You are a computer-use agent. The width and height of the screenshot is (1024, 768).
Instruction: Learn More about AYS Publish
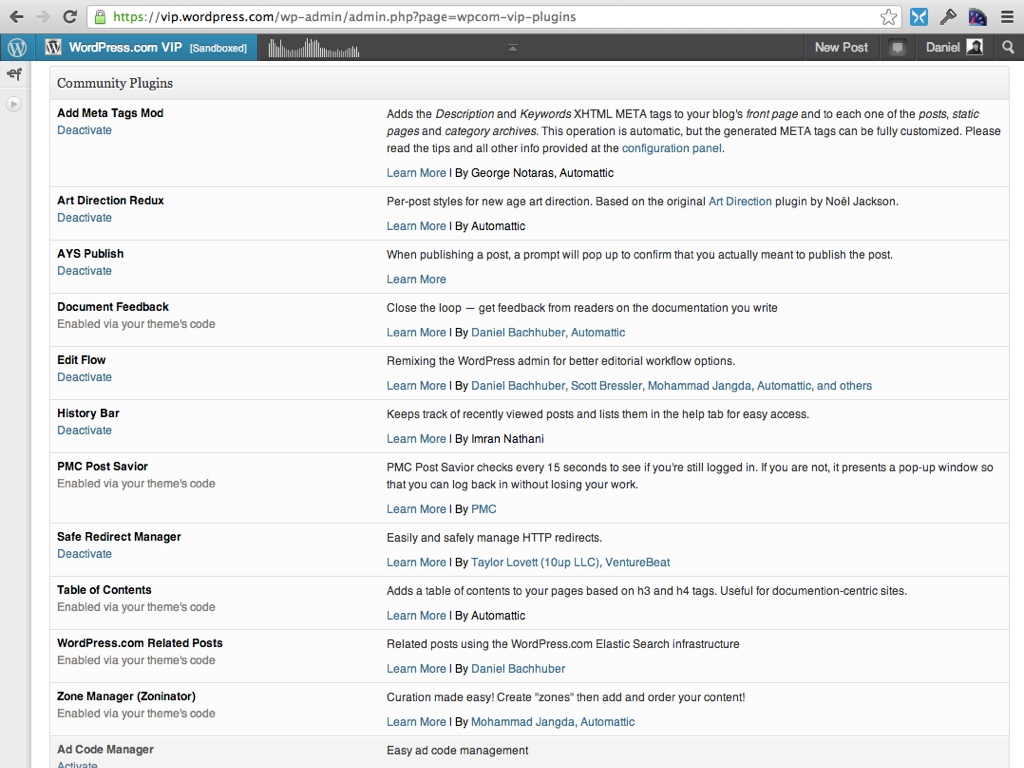416,280
